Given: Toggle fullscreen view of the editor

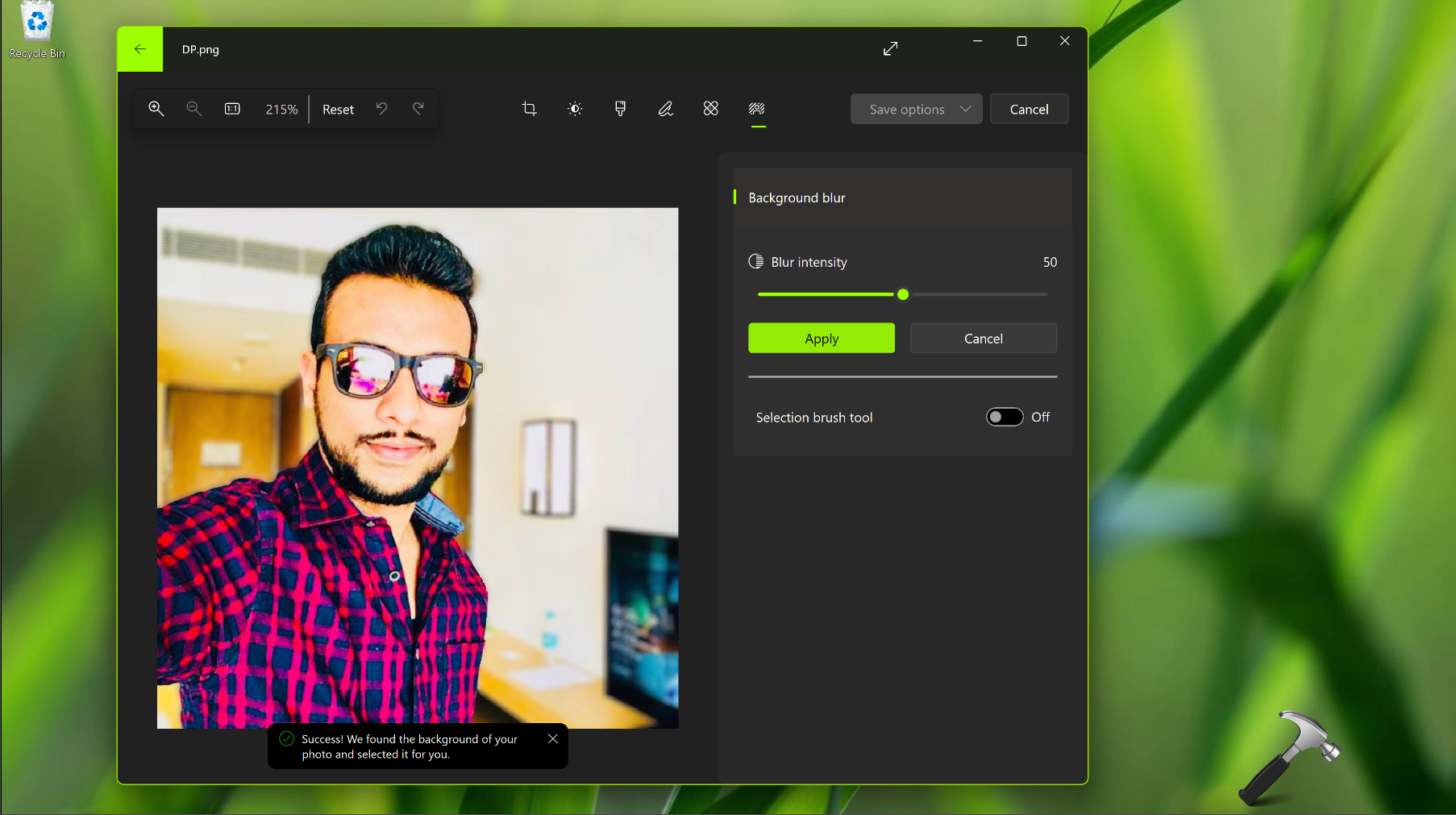Looking at the screenshot, I should click(890, 48).
